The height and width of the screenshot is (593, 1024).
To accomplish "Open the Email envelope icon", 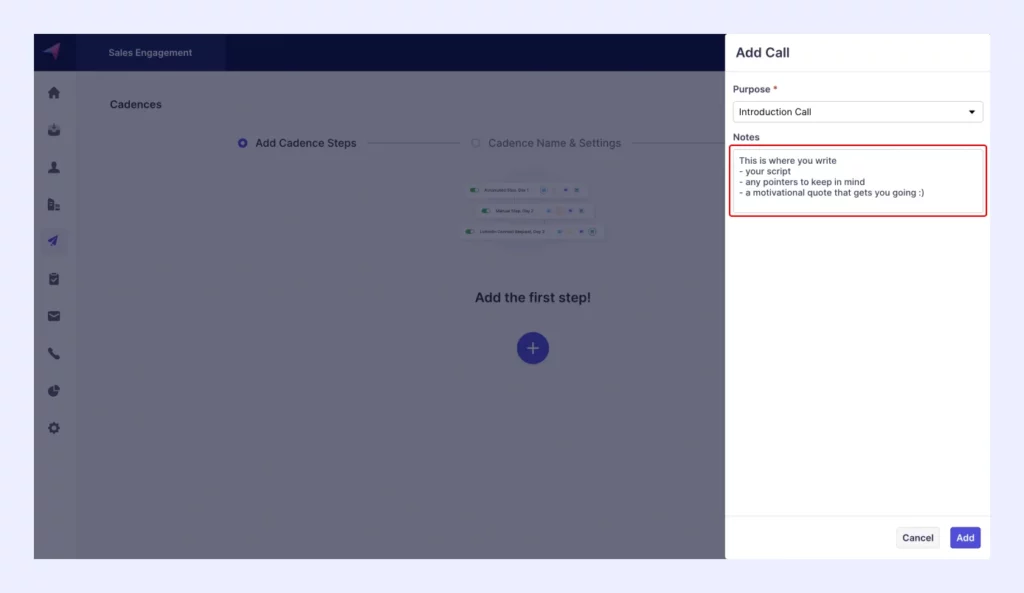I will point(54,316).
